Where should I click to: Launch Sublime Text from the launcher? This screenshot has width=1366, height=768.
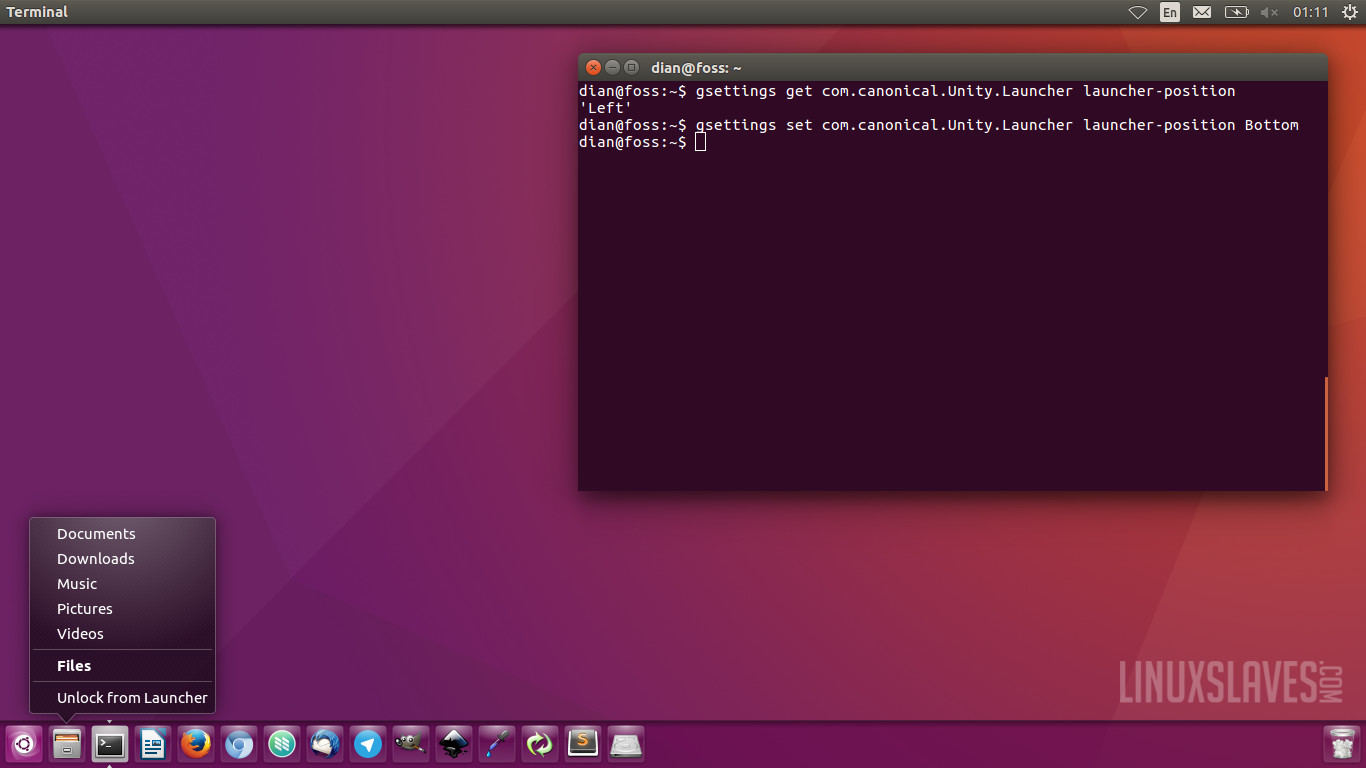[x=583, y=744]
